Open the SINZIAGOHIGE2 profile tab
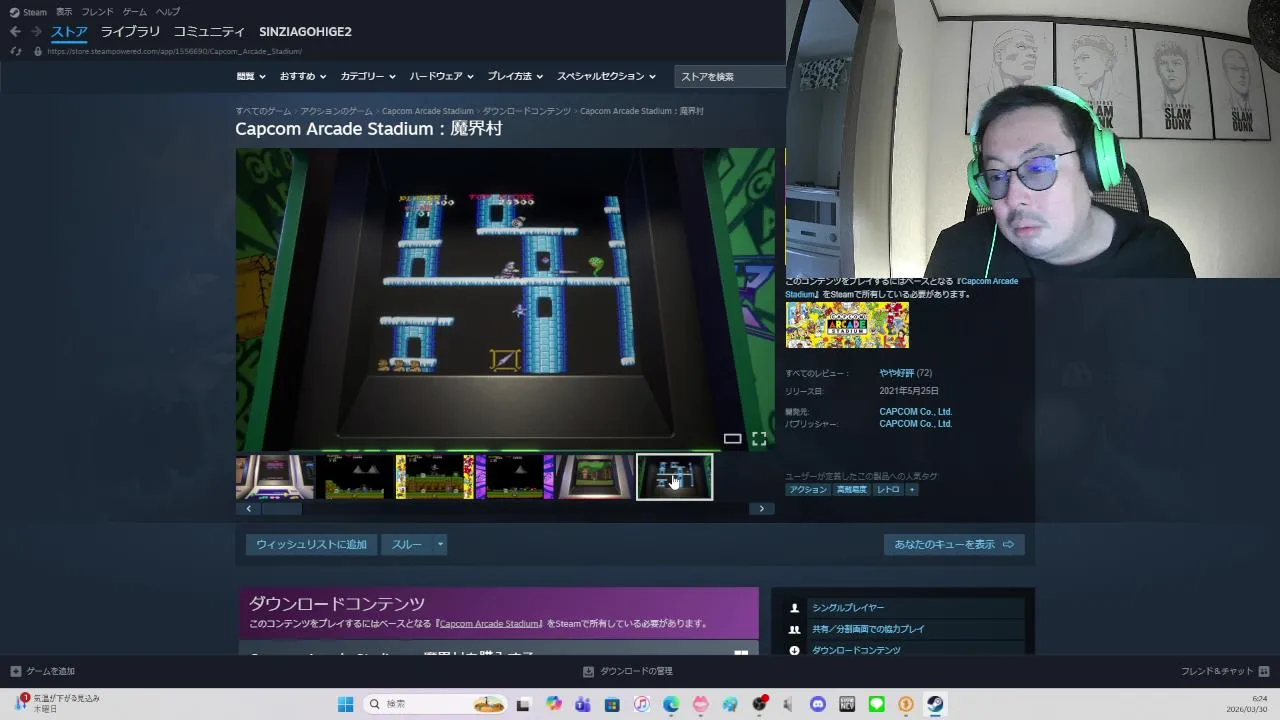 305,32
